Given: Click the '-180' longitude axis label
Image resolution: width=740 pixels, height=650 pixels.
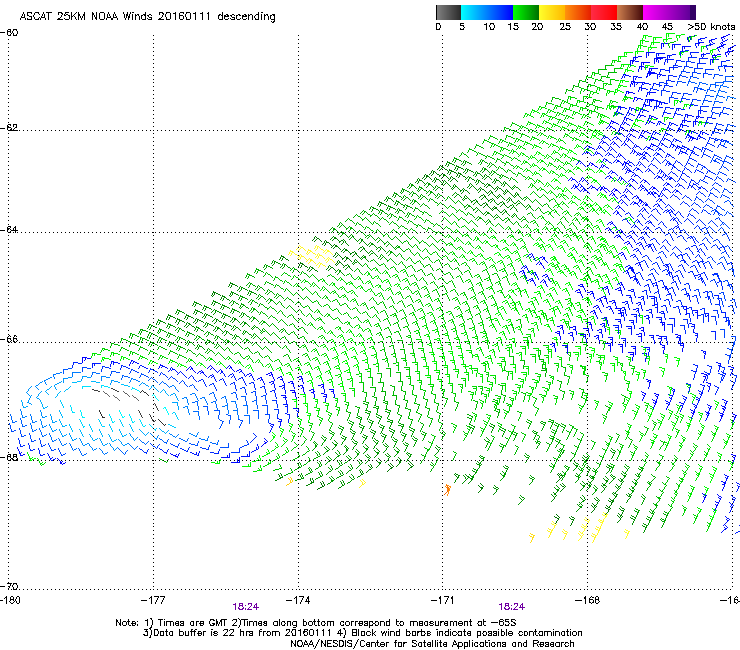Looking at the screenshot, I should pos(10,600).
